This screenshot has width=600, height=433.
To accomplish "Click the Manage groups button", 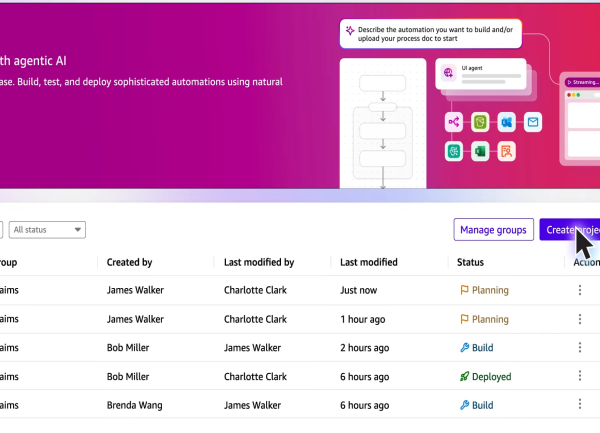I will pos(493,230).
